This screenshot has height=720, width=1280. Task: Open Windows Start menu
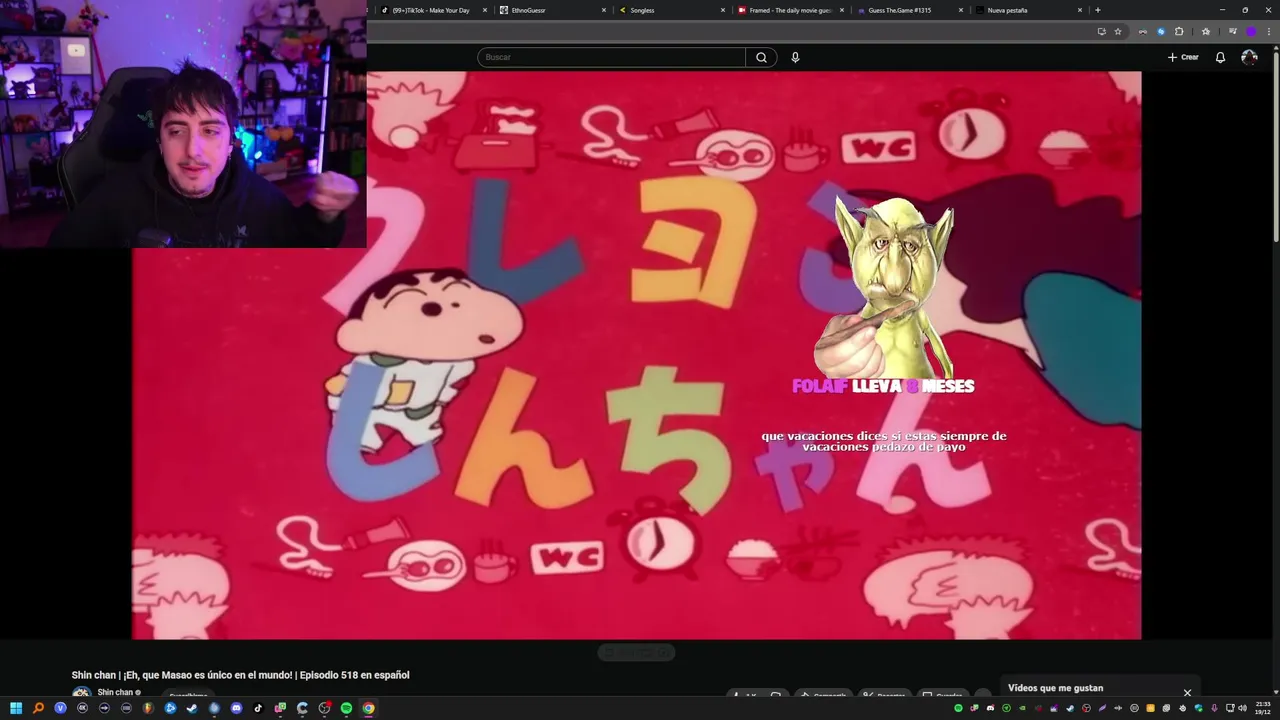click(16, 708)
